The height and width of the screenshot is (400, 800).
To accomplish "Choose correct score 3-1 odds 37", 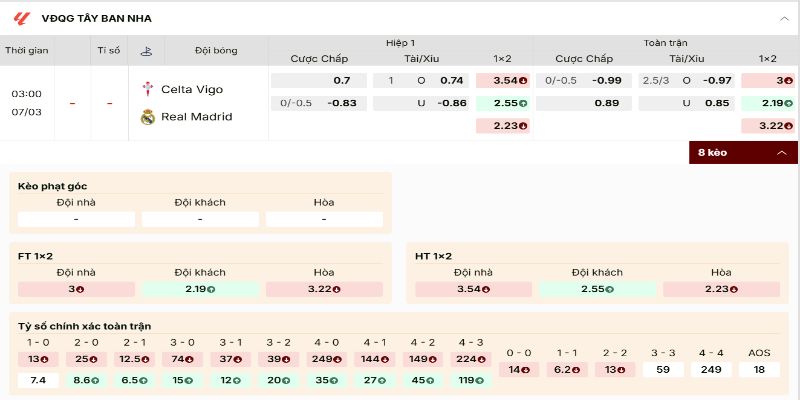I will [x=231, y=359].
